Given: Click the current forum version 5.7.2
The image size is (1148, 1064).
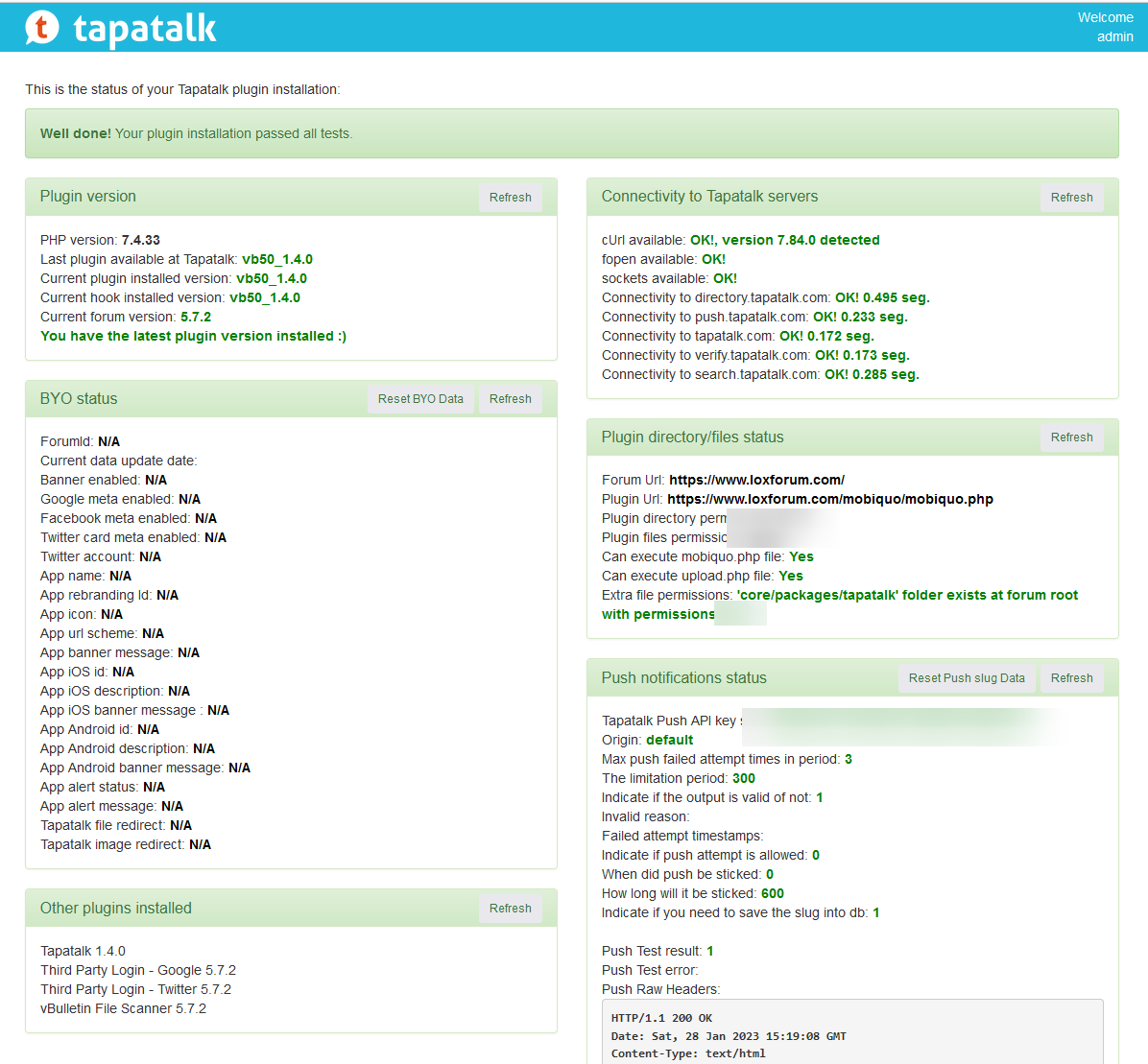Looking at the screenshot, I should 196,317.
